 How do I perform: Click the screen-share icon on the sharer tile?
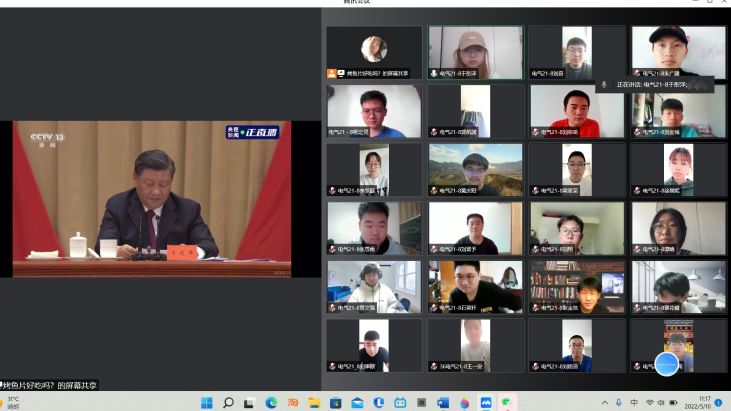click(x=341, y=73)
